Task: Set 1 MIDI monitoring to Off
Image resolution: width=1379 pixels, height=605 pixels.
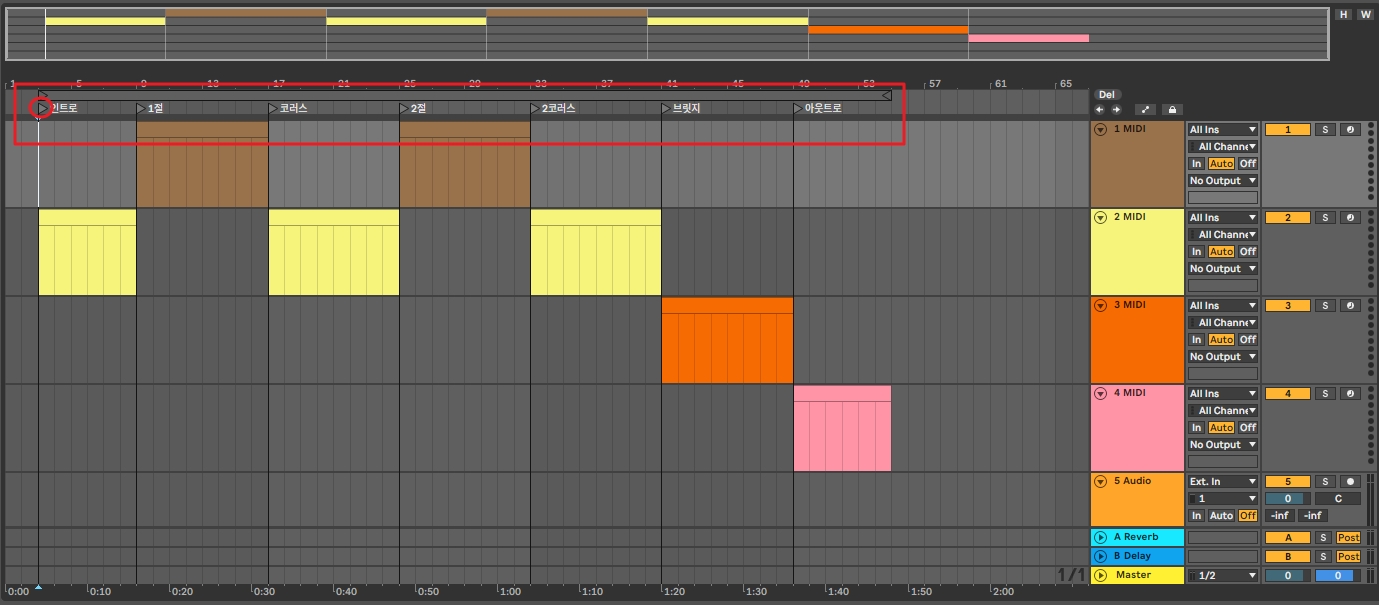Action: [1248, 164]
